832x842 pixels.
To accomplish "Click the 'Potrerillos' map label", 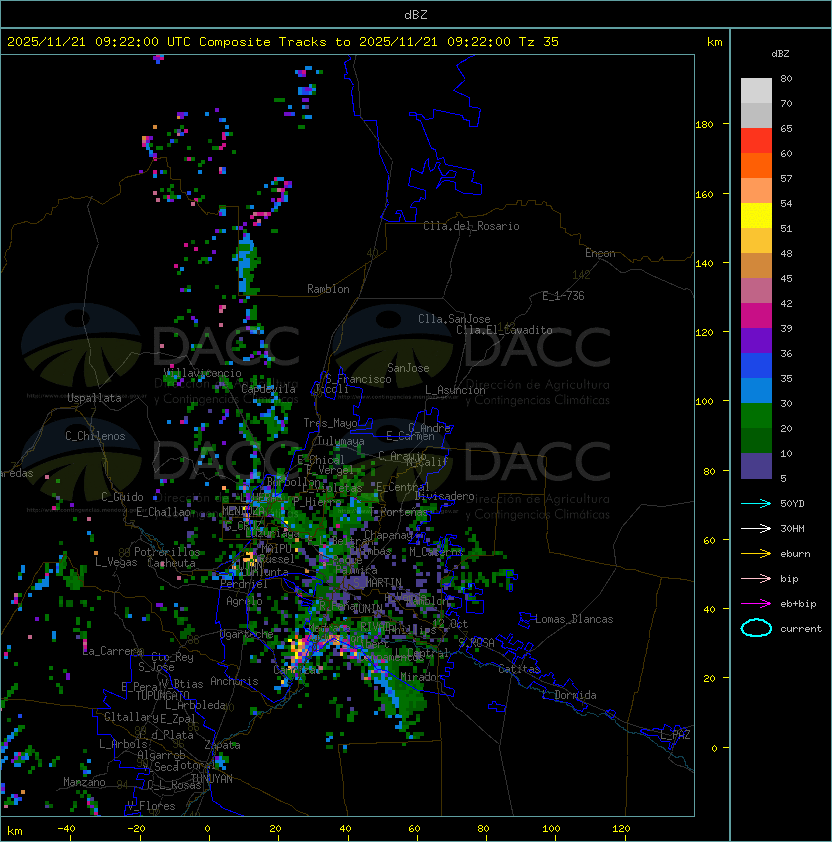I will tap(167, 552).
